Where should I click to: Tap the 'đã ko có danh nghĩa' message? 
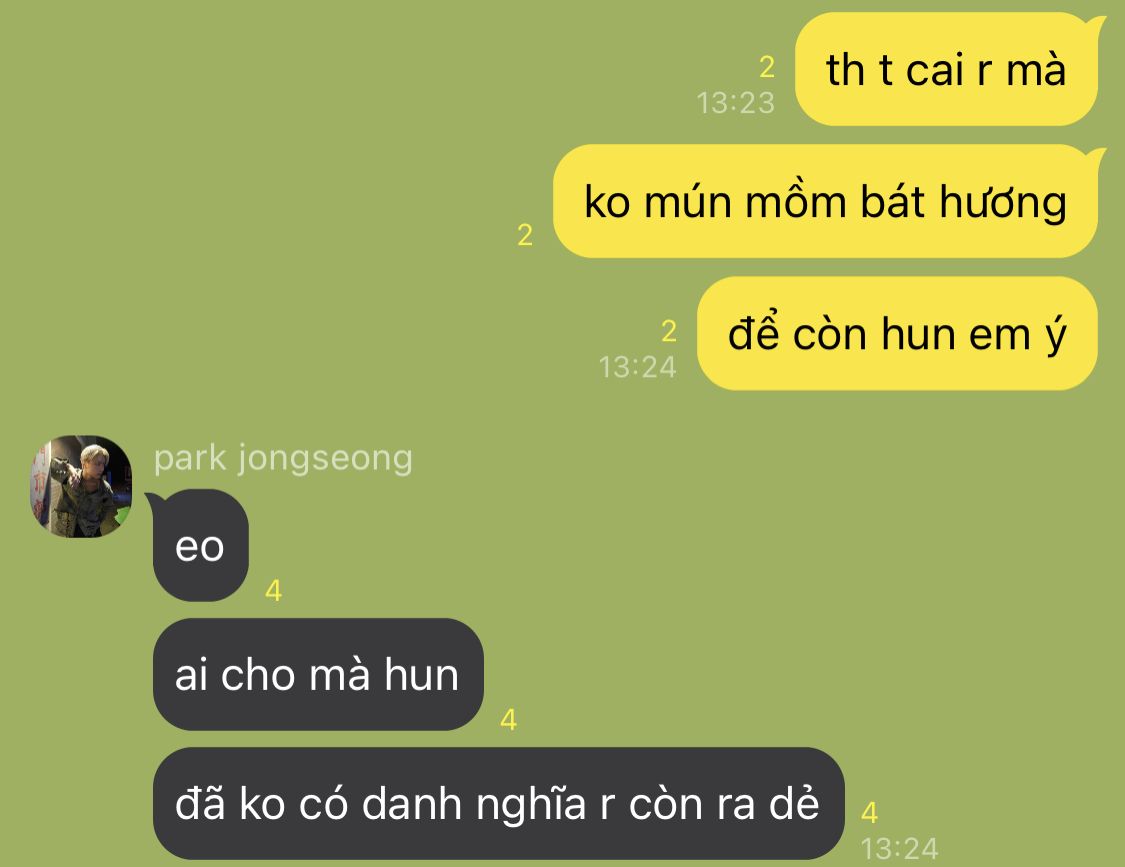(x=498, y=803)
